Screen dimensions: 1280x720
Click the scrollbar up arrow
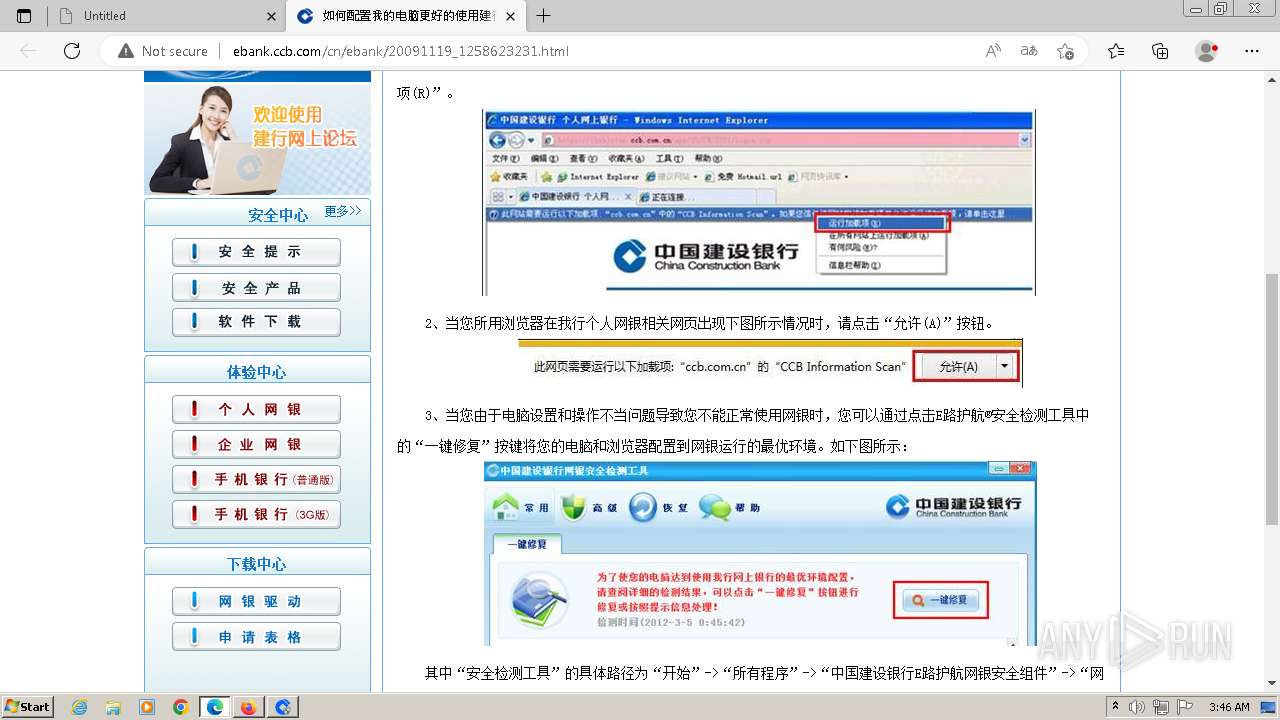[1271, 78]
